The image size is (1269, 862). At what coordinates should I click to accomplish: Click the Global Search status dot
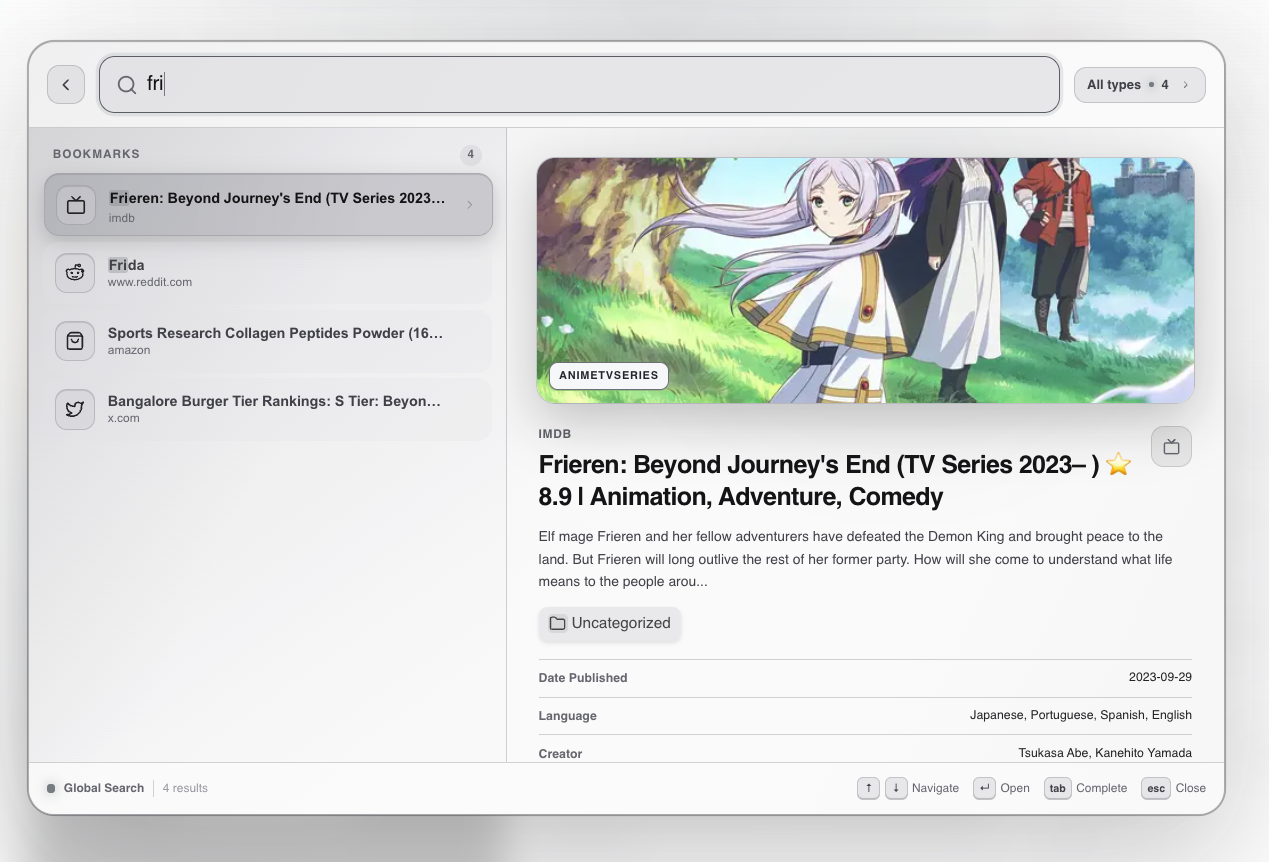click(x=51, y=788)
